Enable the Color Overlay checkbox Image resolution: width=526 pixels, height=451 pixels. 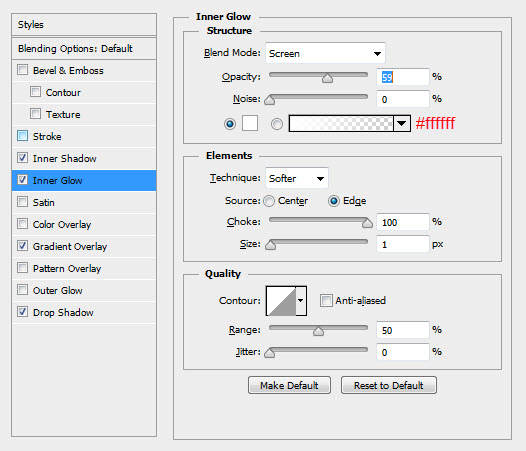pyautogui.click(x=22, y=224)
